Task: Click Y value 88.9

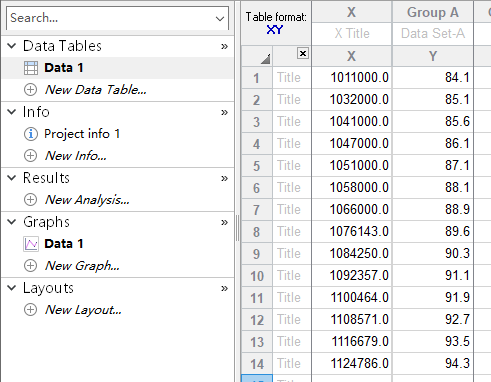Action: [x=433, y=210]
